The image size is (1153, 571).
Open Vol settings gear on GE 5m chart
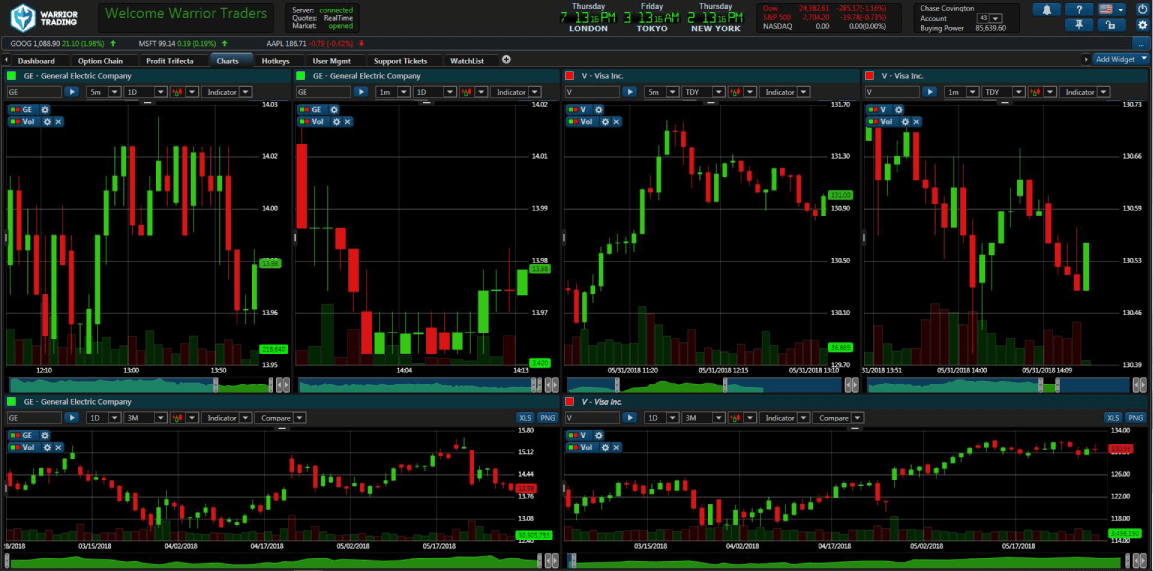click(49, 121)
